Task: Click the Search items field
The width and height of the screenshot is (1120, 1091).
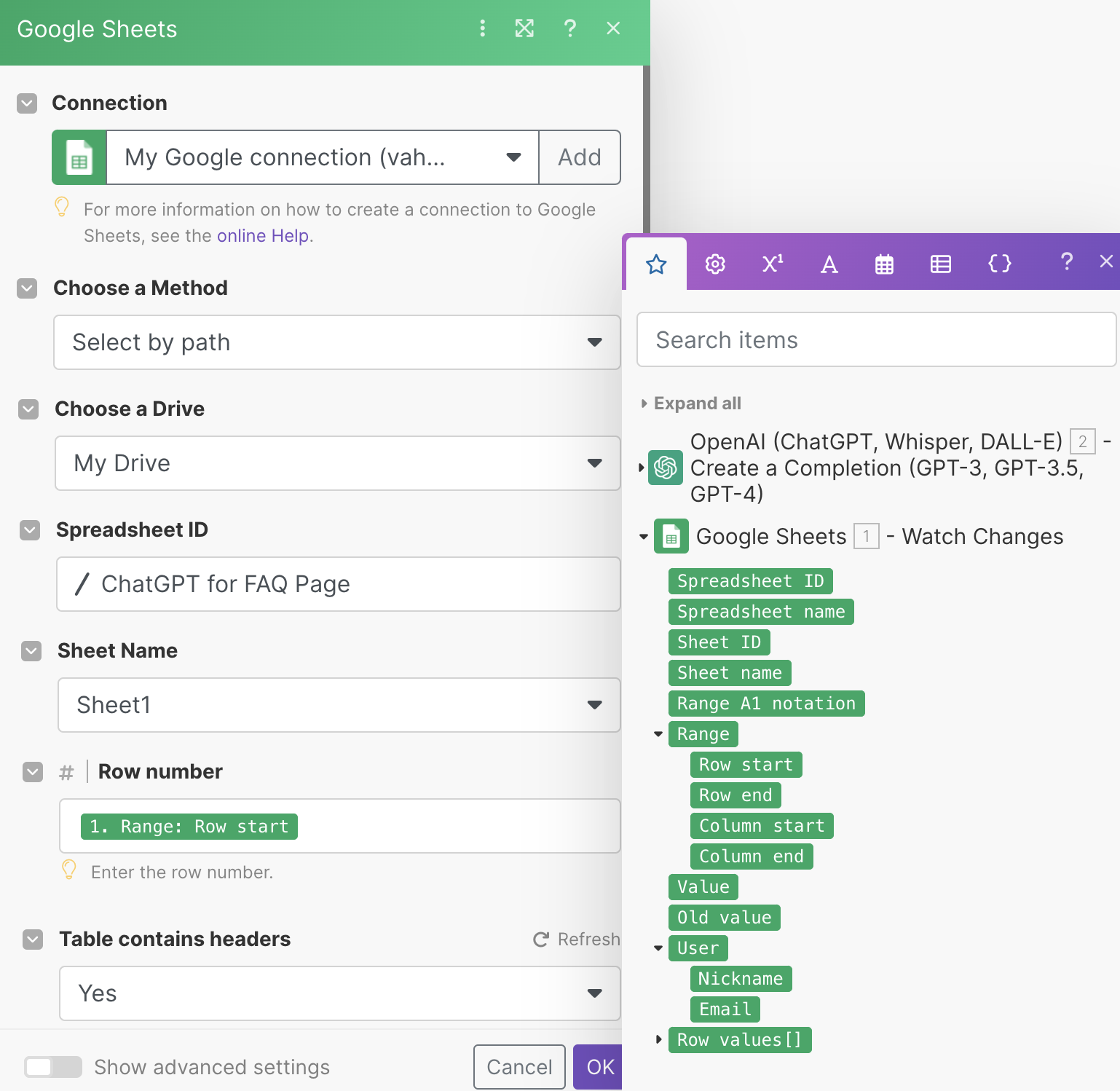Action: [876, 339]
